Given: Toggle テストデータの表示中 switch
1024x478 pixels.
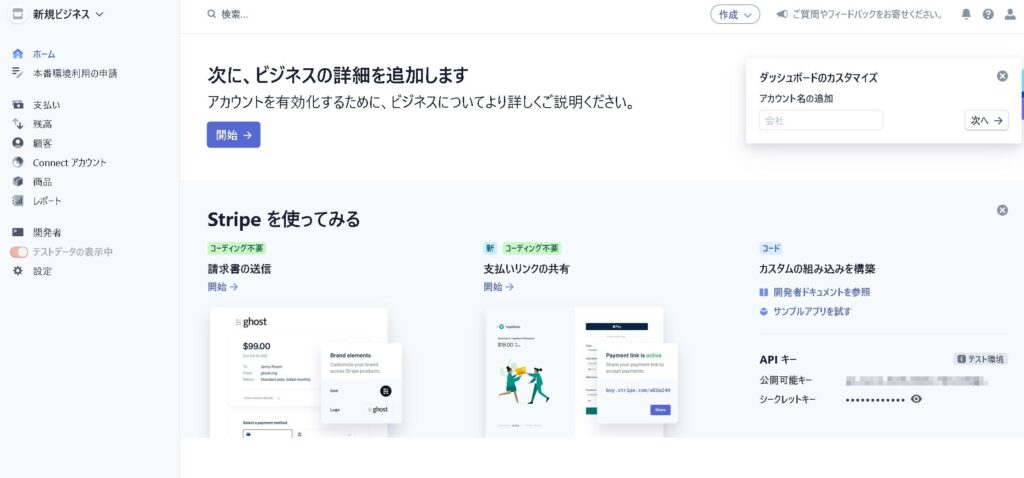Looking at the screenshot, I should pyautogui.click(x=19, y=252).
